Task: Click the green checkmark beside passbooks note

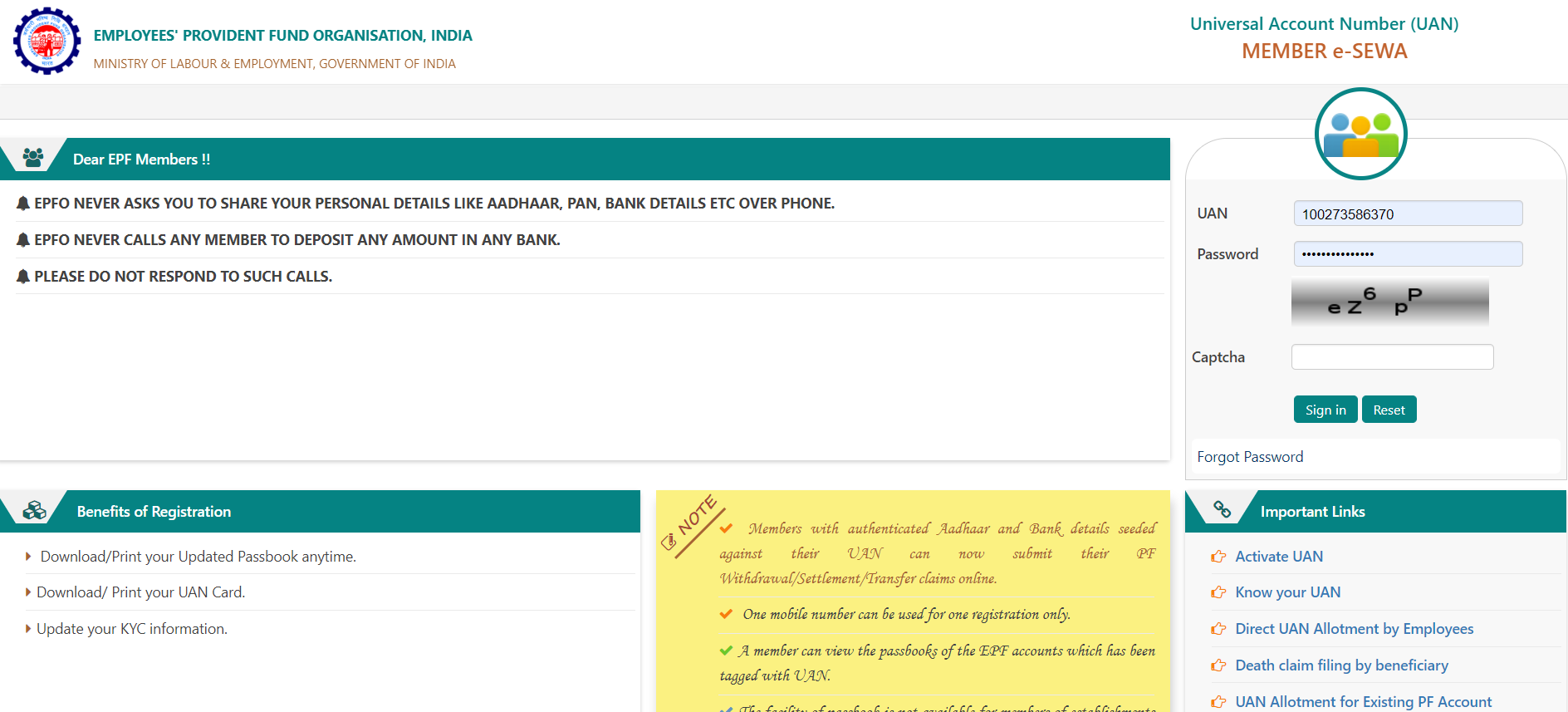Action: [727, 651]
